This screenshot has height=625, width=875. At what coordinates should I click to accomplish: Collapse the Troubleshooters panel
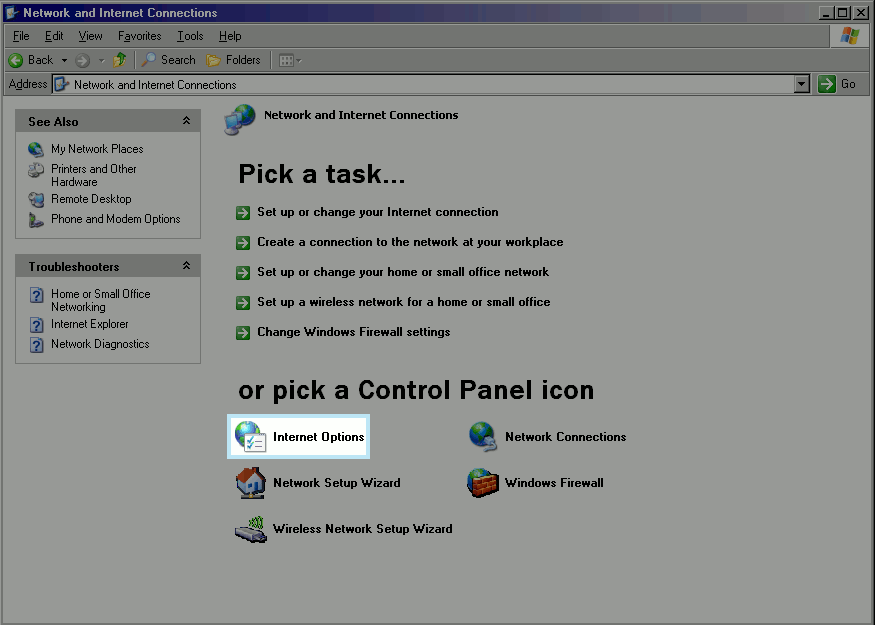pos(186,266)
